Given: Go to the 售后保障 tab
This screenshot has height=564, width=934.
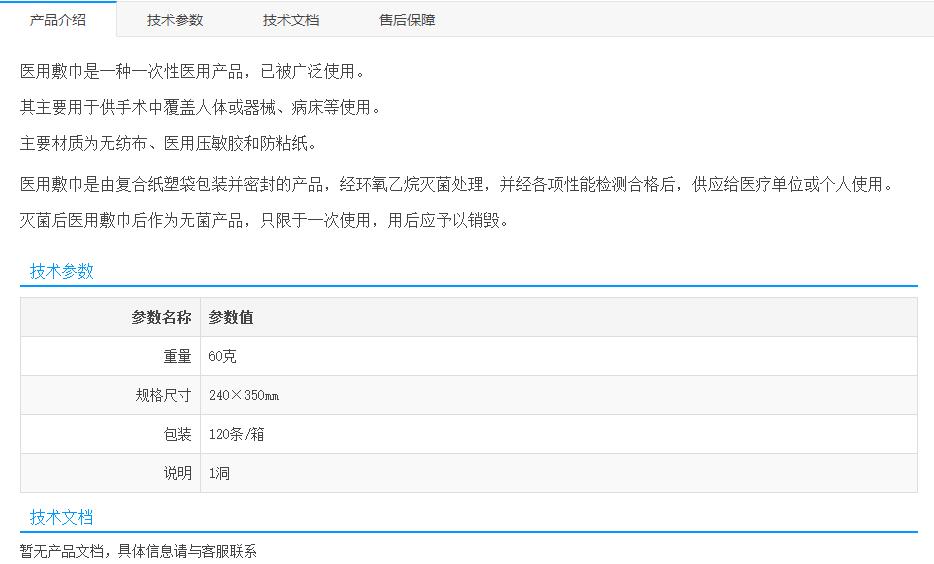Looking at the screenshot, I should pos(407,20).
